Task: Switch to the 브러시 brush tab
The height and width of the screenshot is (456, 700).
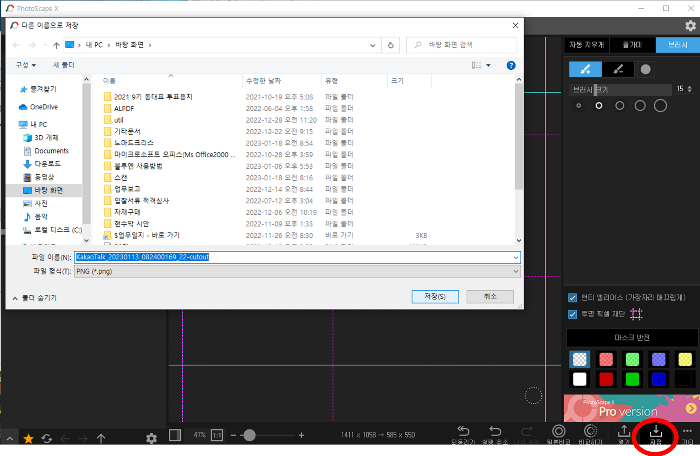Action: click(x=678, y=45)
